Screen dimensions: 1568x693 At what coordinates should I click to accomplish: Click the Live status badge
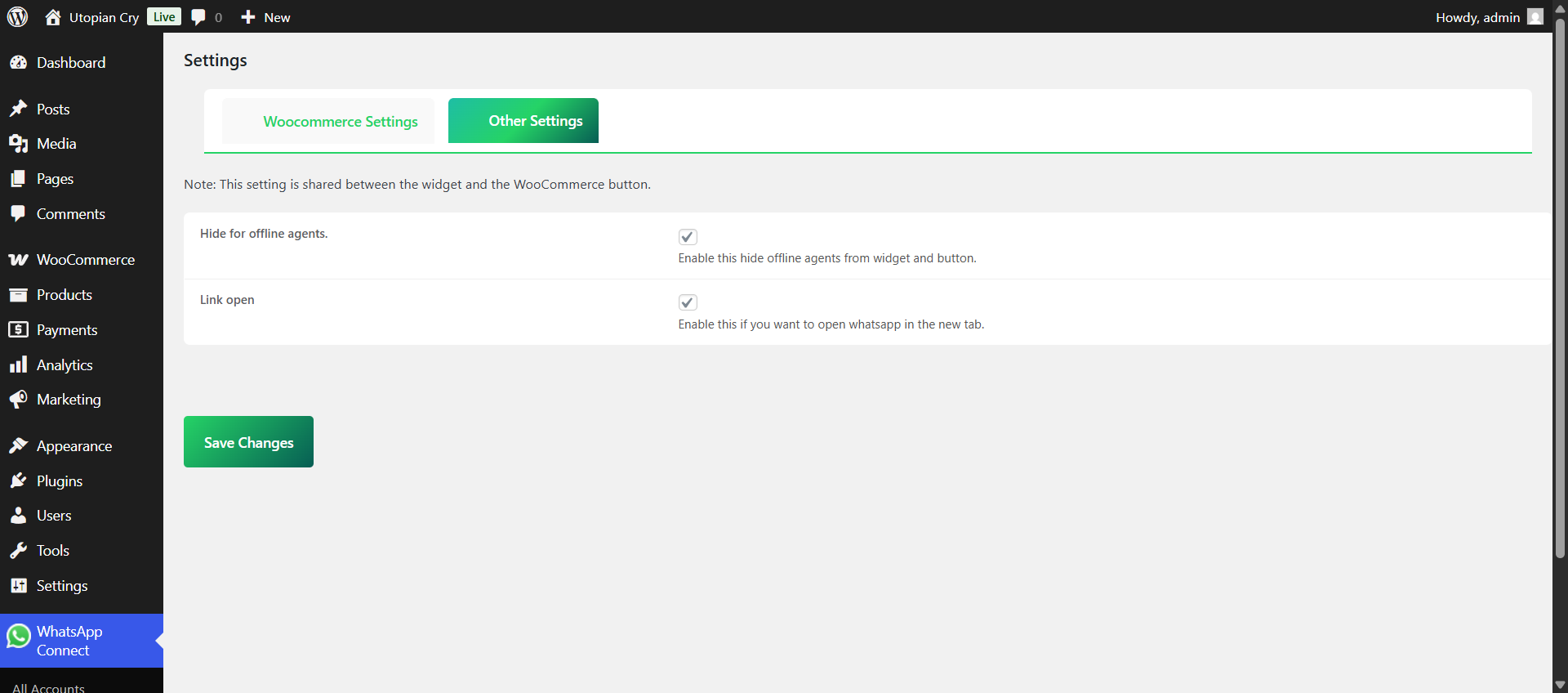[164, 17]
